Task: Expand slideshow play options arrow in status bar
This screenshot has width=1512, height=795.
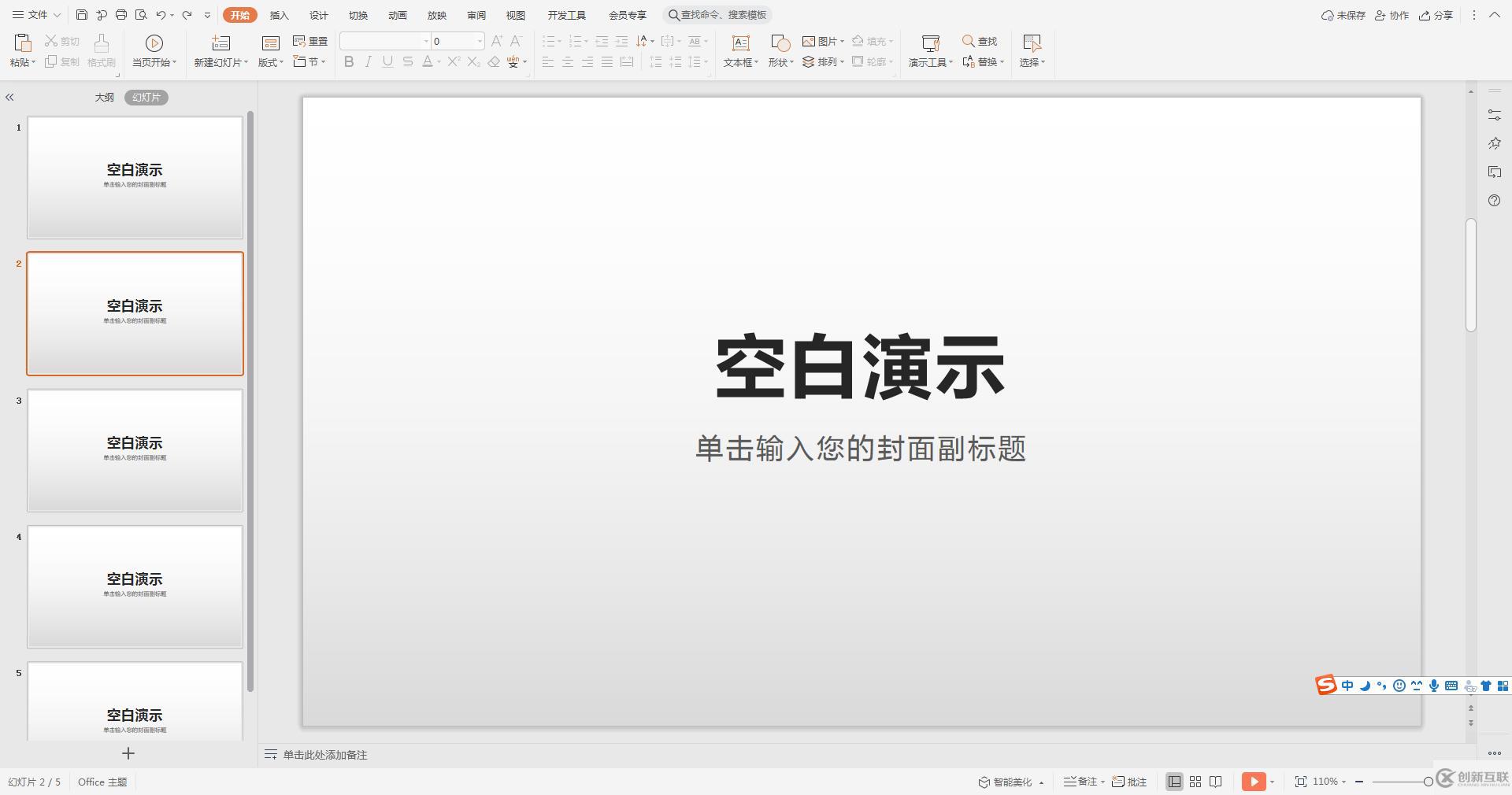Action: coord(1272,782)
